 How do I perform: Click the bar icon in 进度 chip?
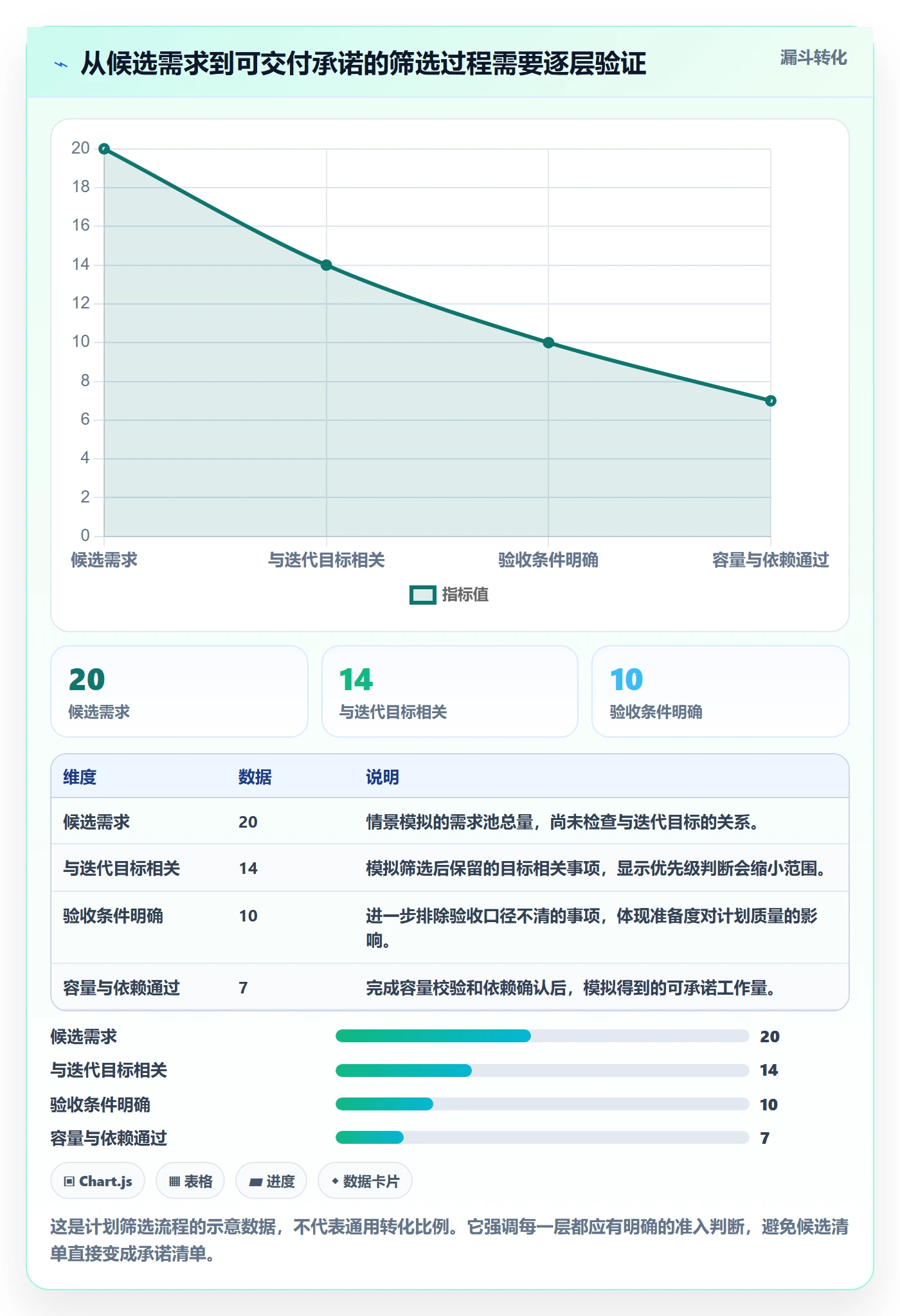click(x=255, y=1182)
